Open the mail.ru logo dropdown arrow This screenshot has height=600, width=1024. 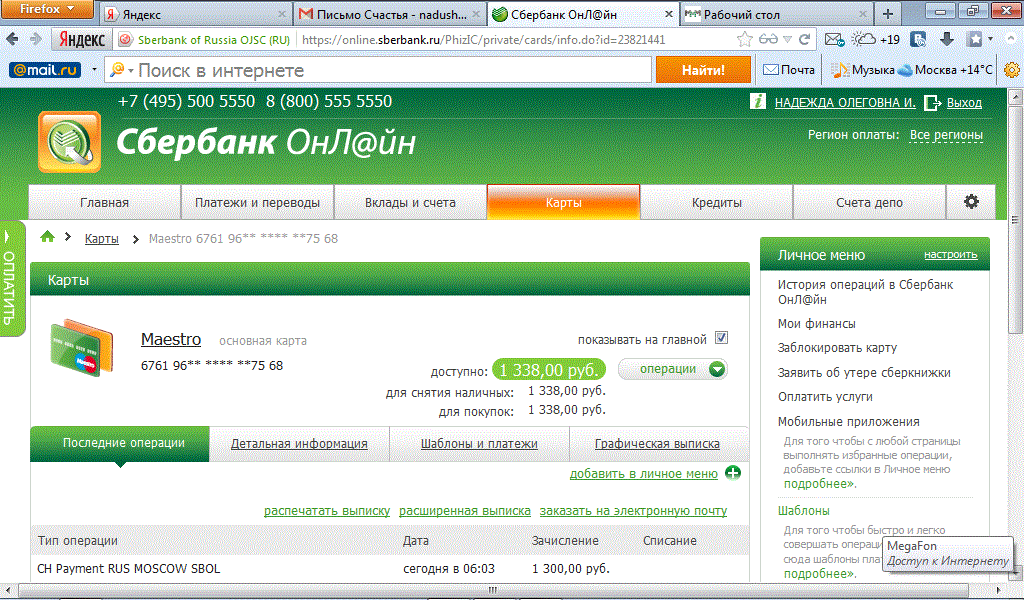pos(94,69)
